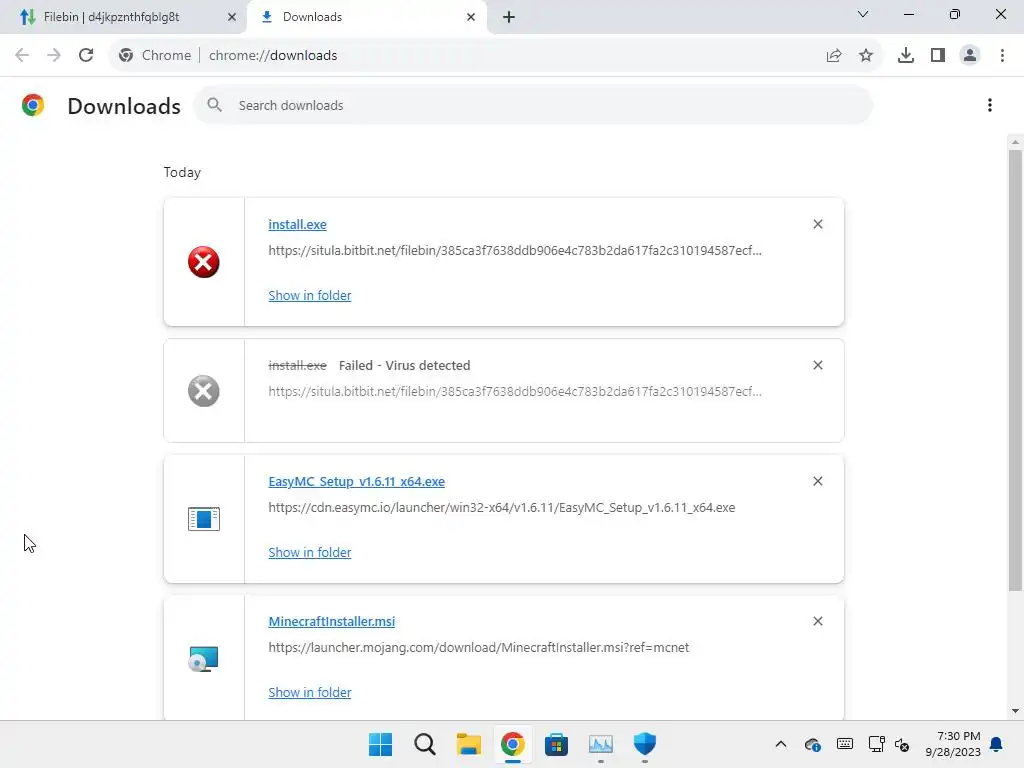This screenshot has height=768, width=1024.
Task: Toggle the browser side panel
Action: point(938,56)
